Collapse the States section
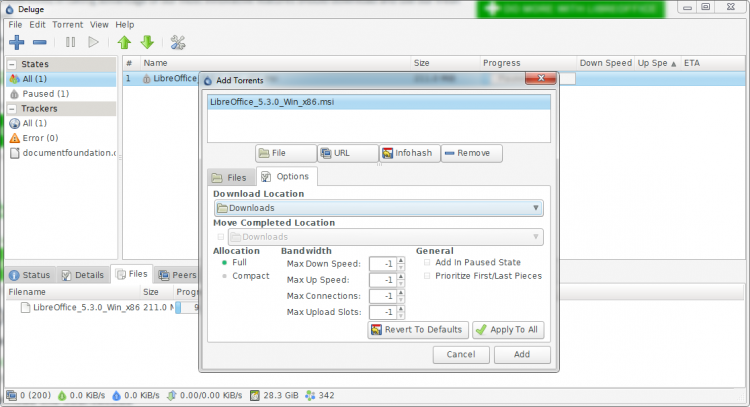The image size is (750, 407). click(12, 64)
